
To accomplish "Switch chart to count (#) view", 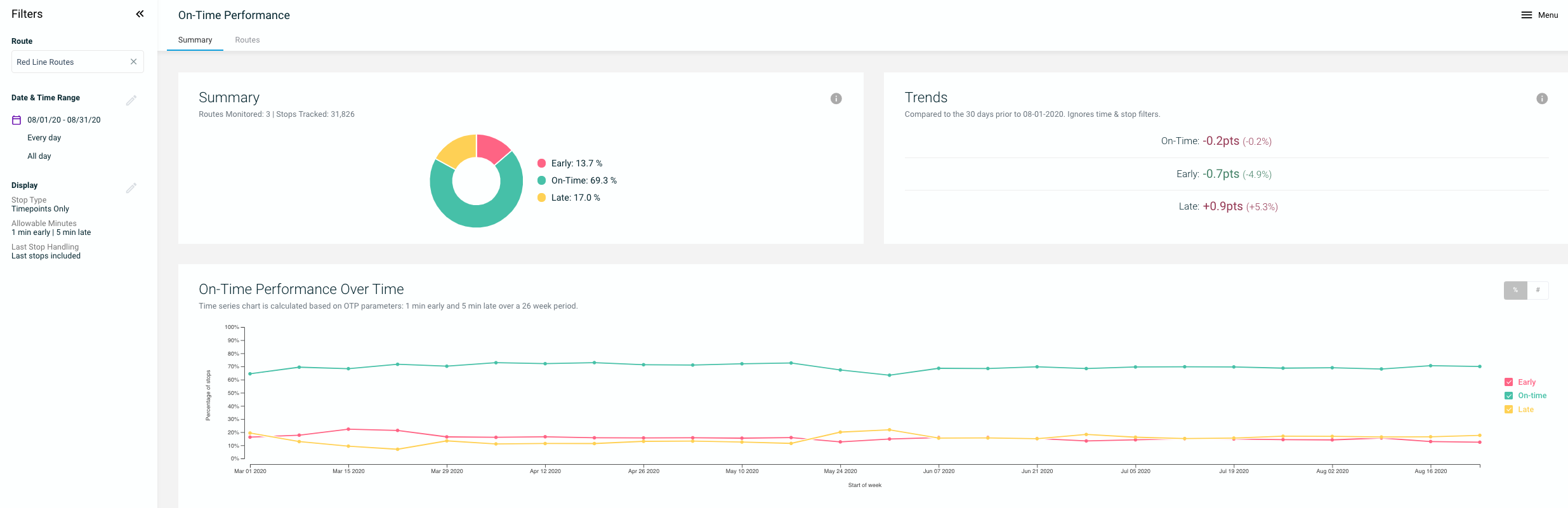I will click(x=1538, y=290).
